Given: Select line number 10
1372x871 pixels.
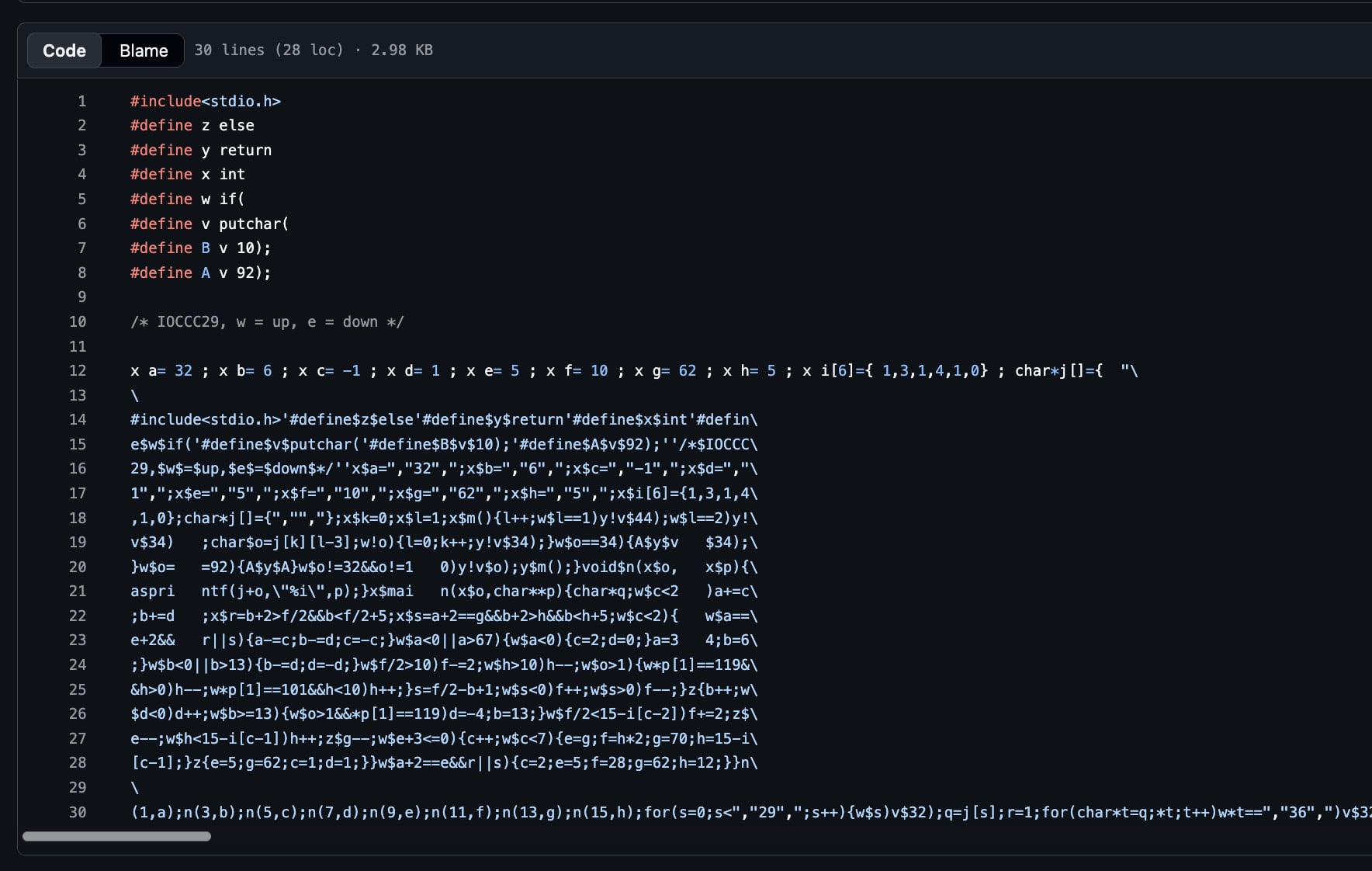Looking at the screenshot, I should [78, 321].
